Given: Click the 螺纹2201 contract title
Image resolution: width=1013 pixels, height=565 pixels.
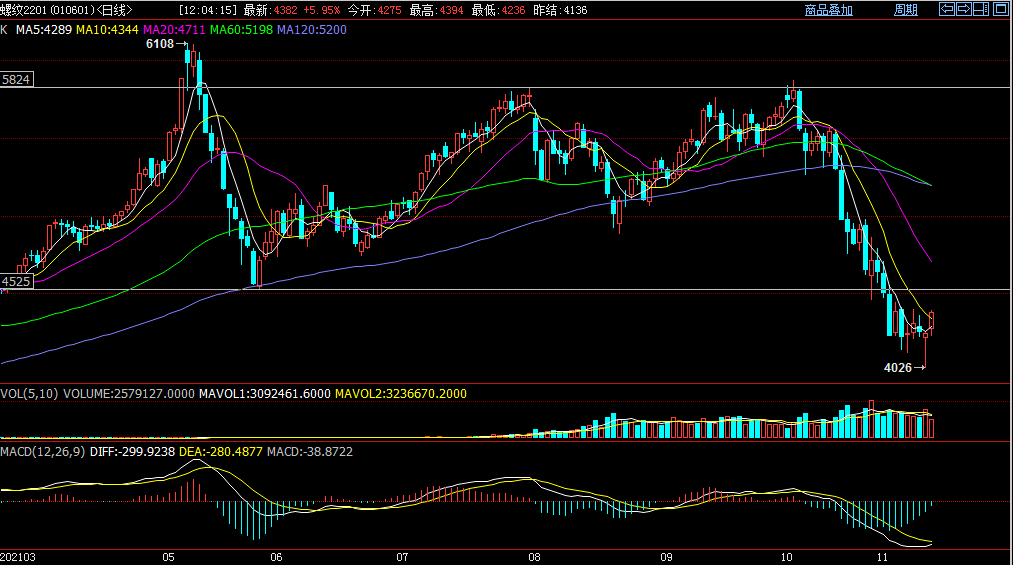Looking at the screenshot, I should pos(23,10).
